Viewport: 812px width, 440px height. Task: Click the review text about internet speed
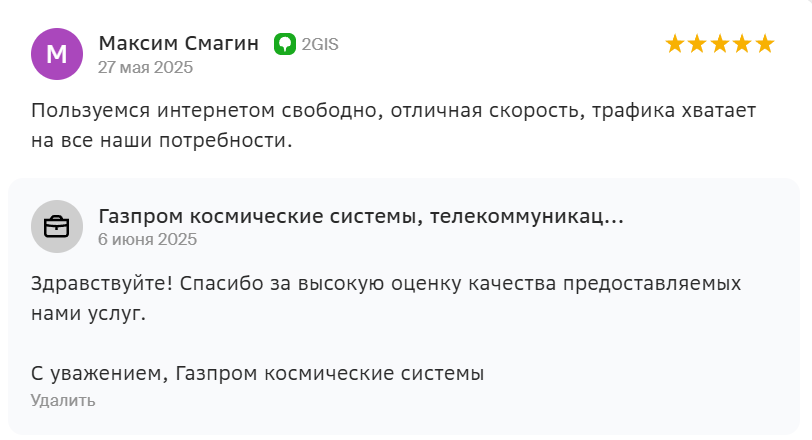pos(394,125)
